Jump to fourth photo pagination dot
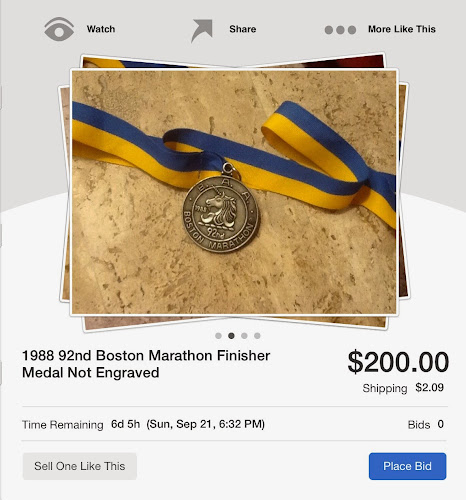The height and width of the screenshot is (500, 466). (257, 336)
